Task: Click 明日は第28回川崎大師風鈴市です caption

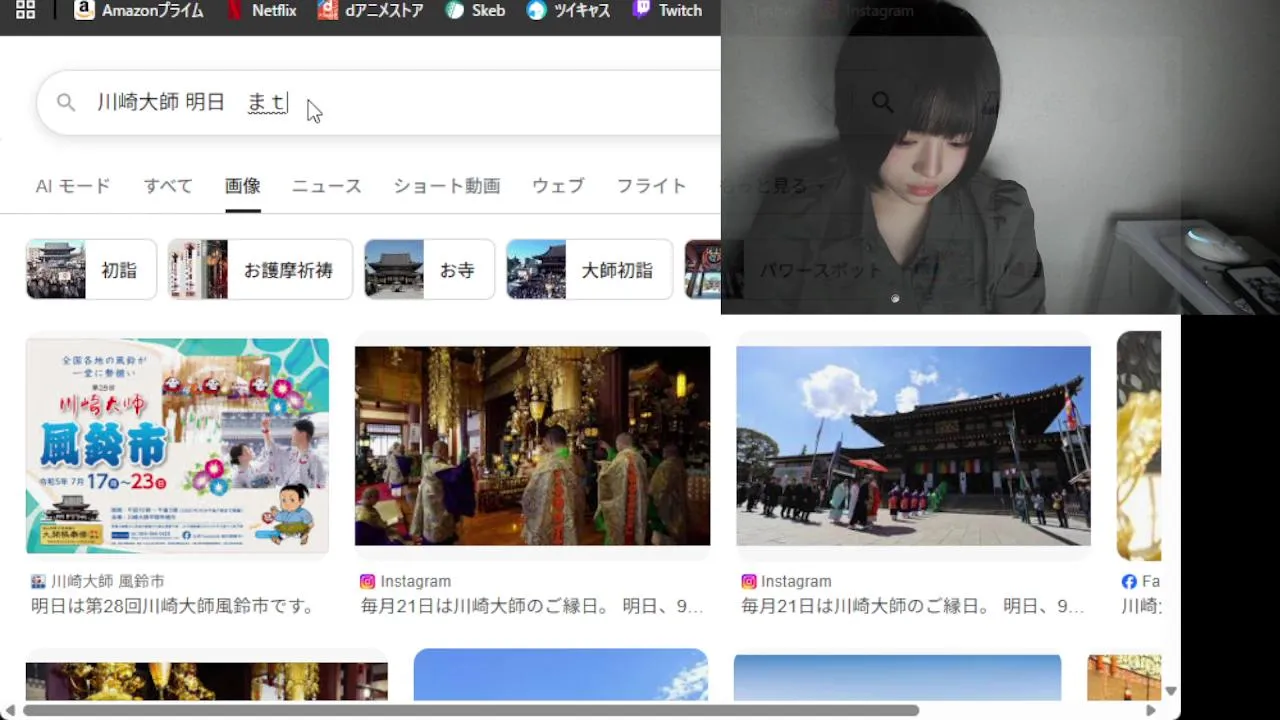Action: point(174,606)
